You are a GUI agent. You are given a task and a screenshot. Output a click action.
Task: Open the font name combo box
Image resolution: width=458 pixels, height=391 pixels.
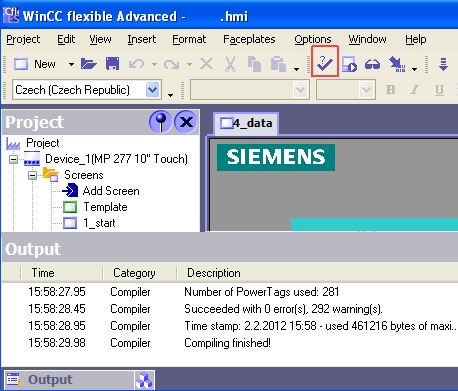(x=250, y=90)
